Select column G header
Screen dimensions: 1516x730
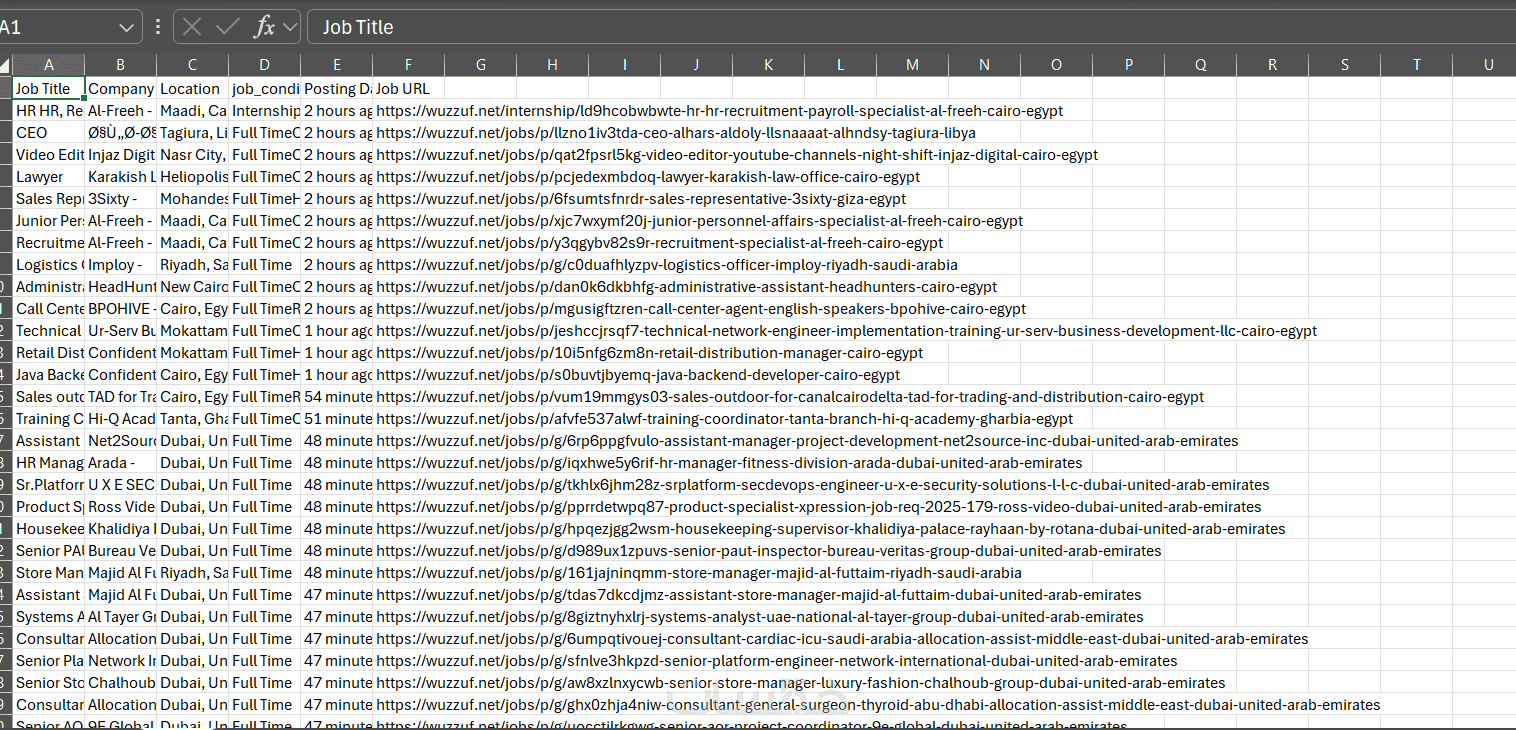tap(481, 65)
